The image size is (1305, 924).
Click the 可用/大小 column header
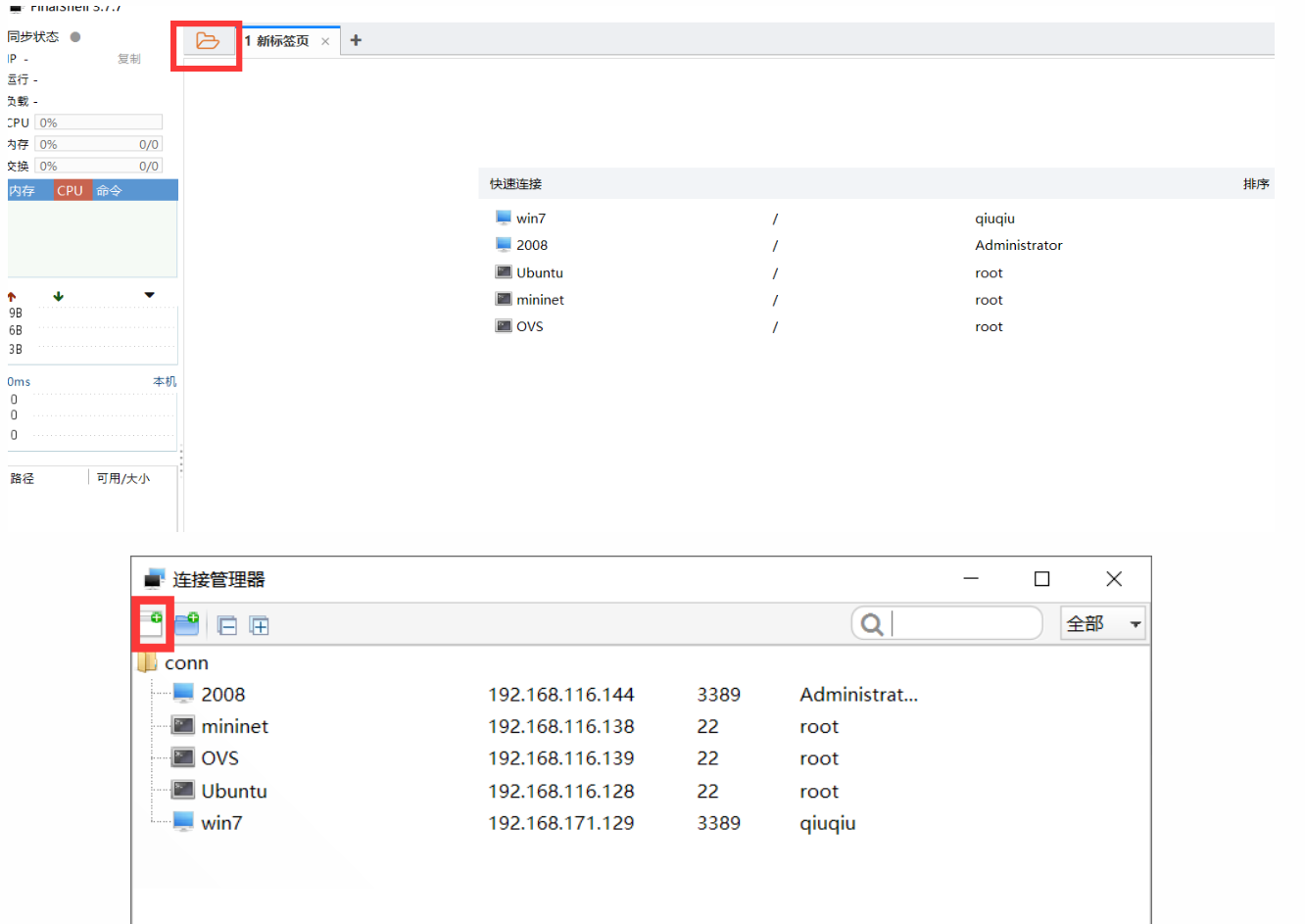coord(123,478)
